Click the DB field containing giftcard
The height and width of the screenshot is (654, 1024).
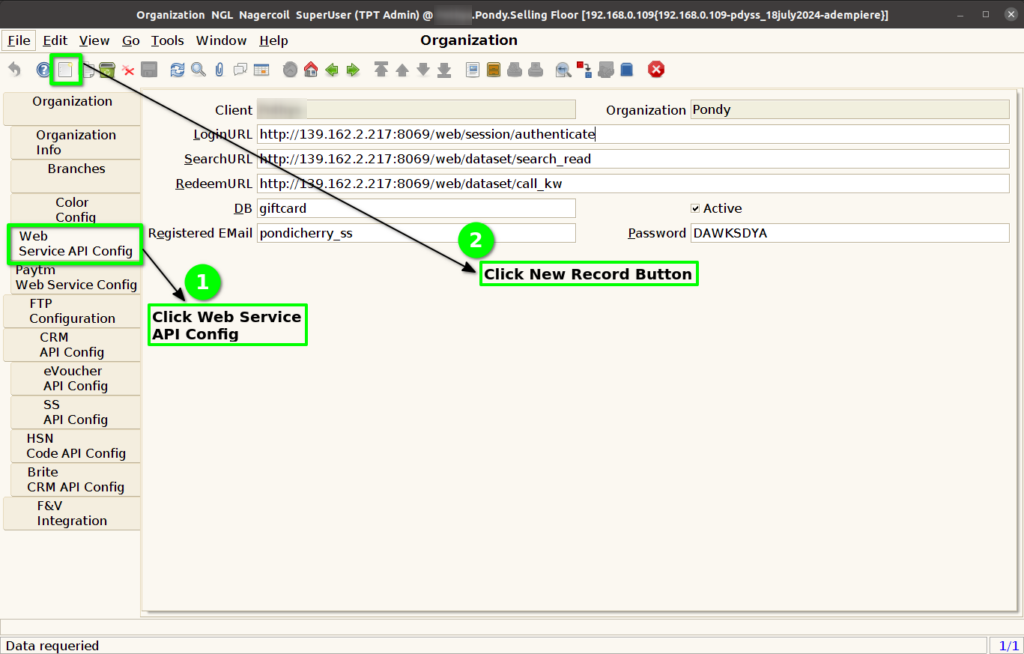[416, 208]
